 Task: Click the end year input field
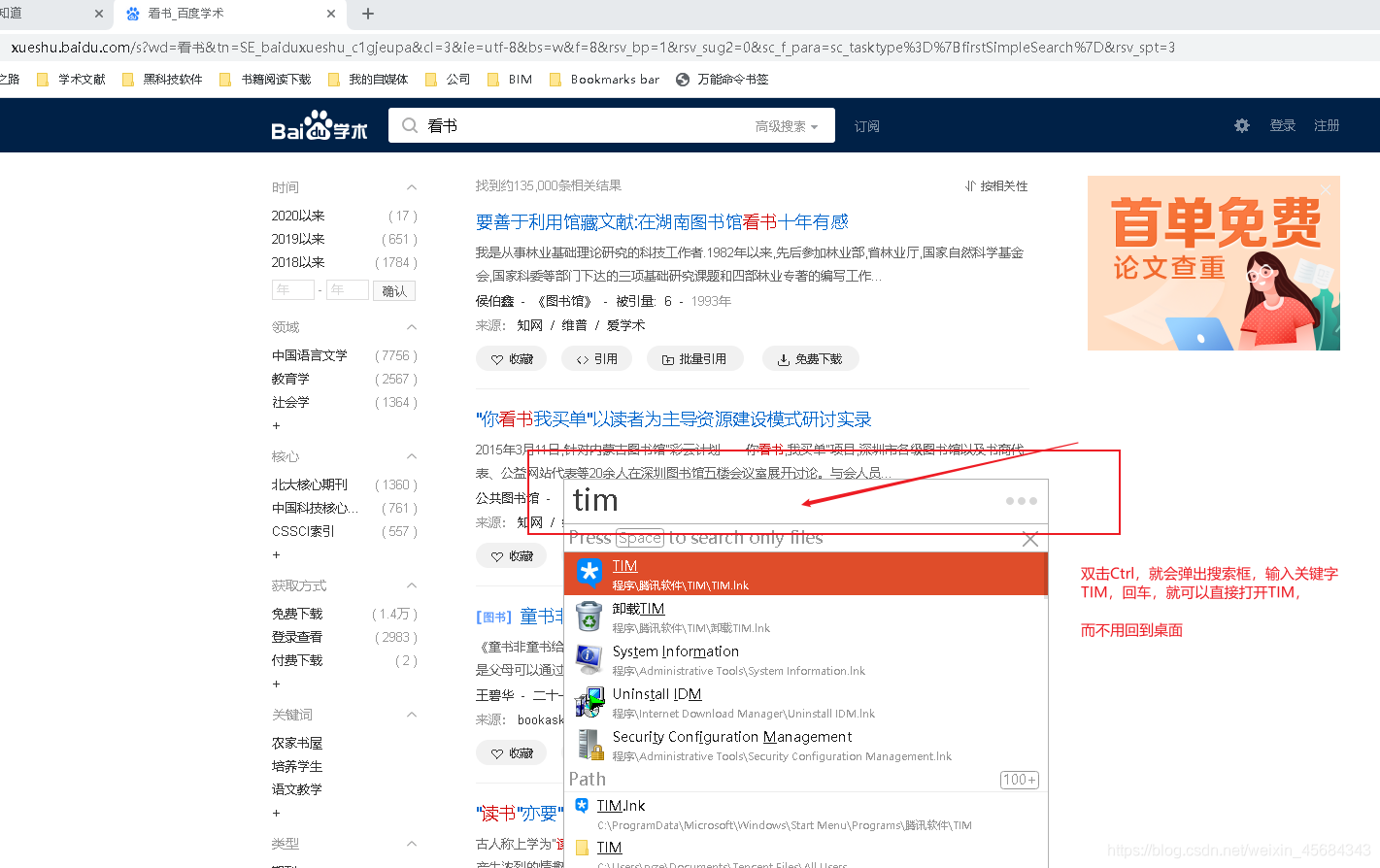(348, 289)
